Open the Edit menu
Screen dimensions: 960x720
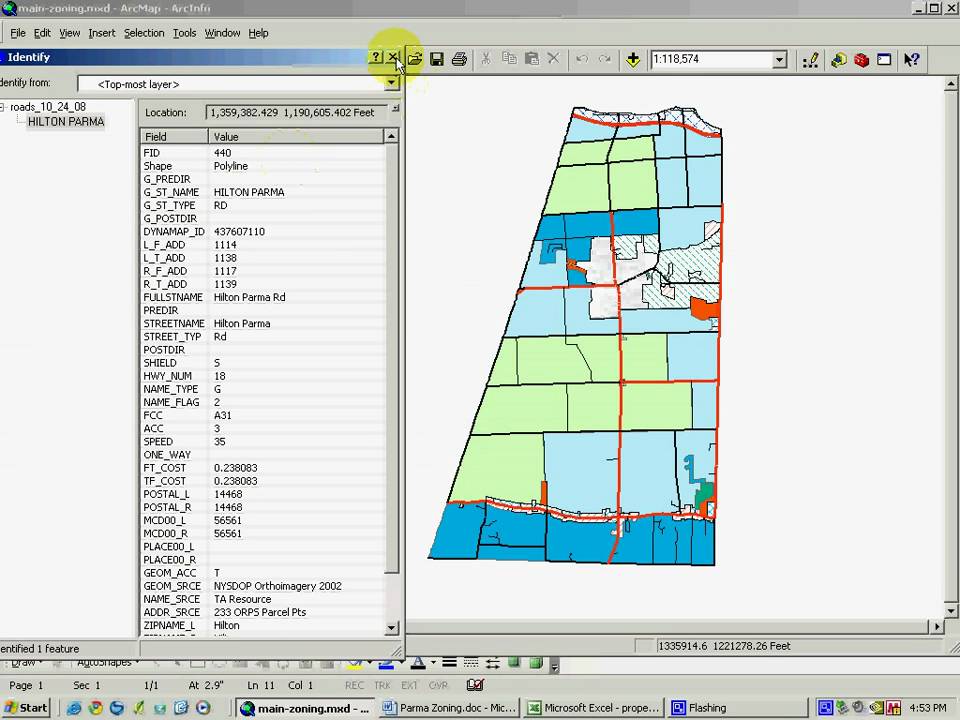[42, 33]
